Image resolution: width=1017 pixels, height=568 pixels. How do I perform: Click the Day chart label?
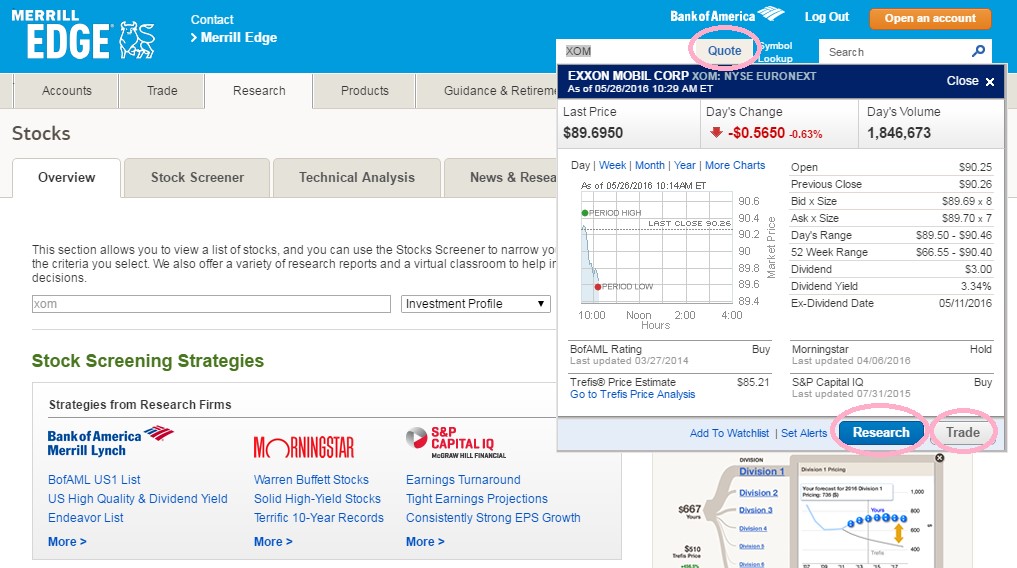point(580,165)
